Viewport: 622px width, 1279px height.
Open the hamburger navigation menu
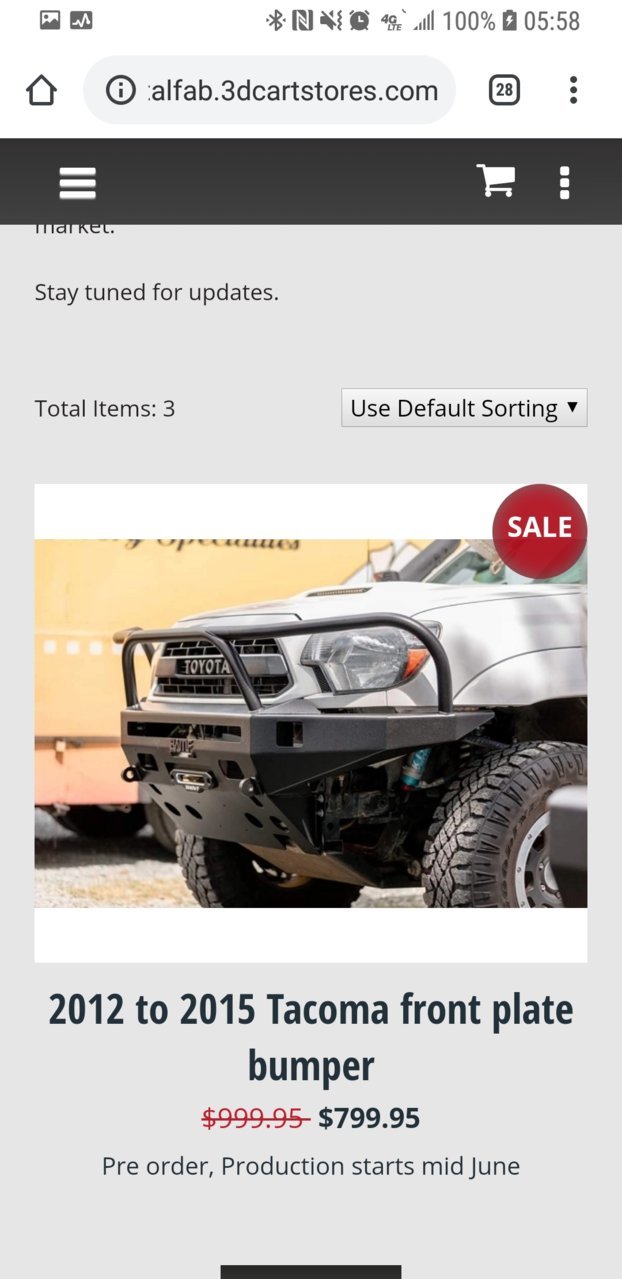[77, 182]
